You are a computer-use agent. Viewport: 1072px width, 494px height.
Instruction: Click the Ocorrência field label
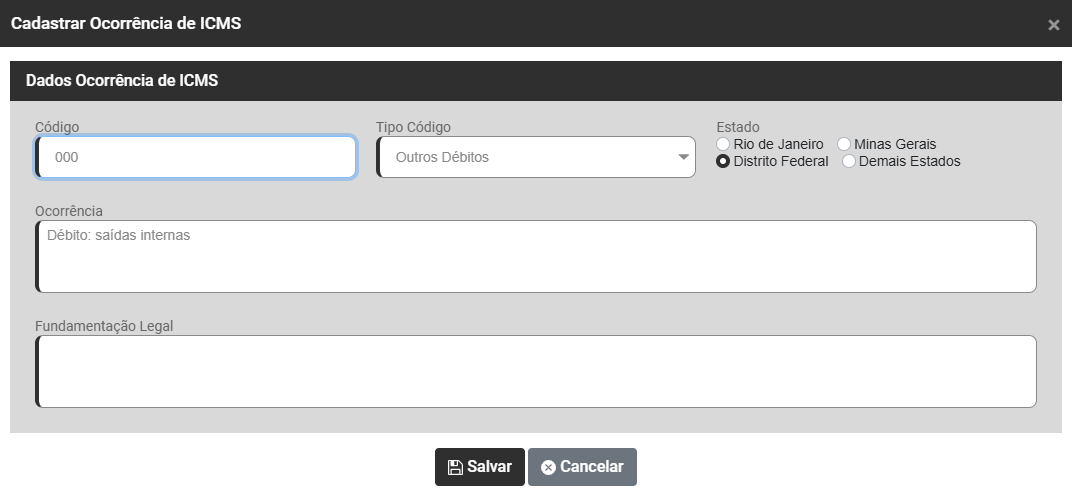click(x=69, y=211)
